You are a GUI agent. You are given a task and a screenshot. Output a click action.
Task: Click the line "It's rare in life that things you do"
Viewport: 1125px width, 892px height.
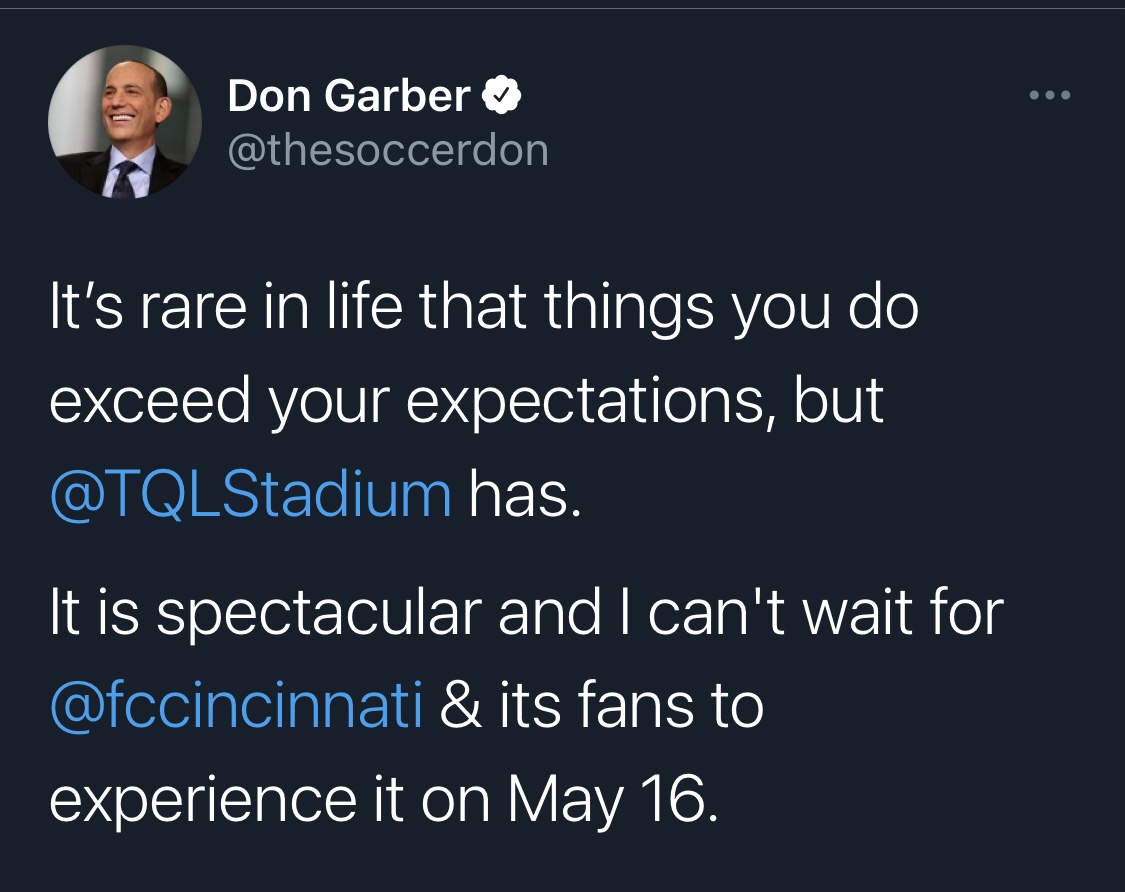coord(484,307)
